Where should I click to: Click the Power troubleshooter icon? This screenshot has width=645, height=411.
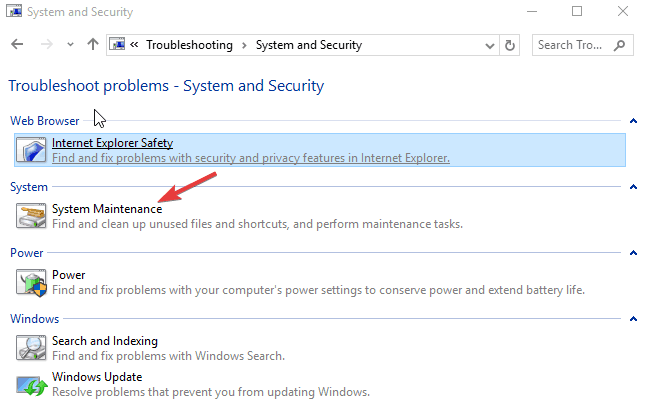tap(32, 282)
